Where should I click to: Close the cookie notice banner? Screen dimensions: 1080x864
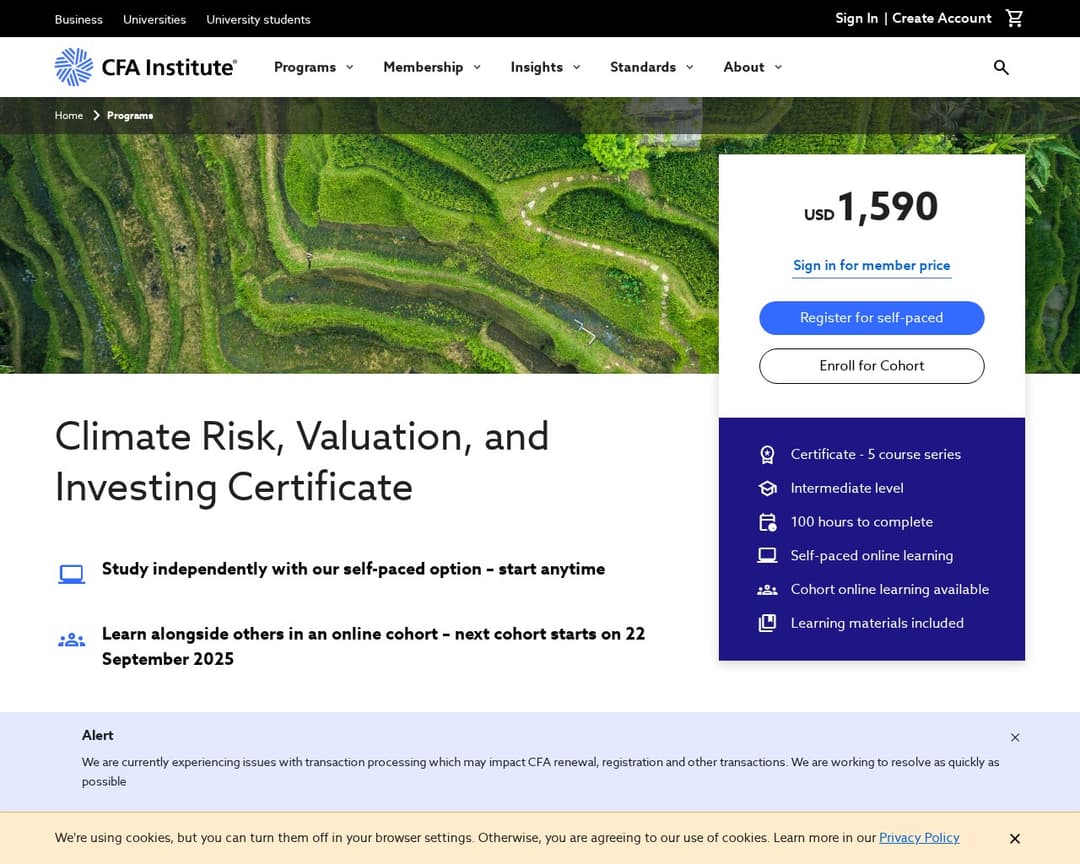(1015, 839)
